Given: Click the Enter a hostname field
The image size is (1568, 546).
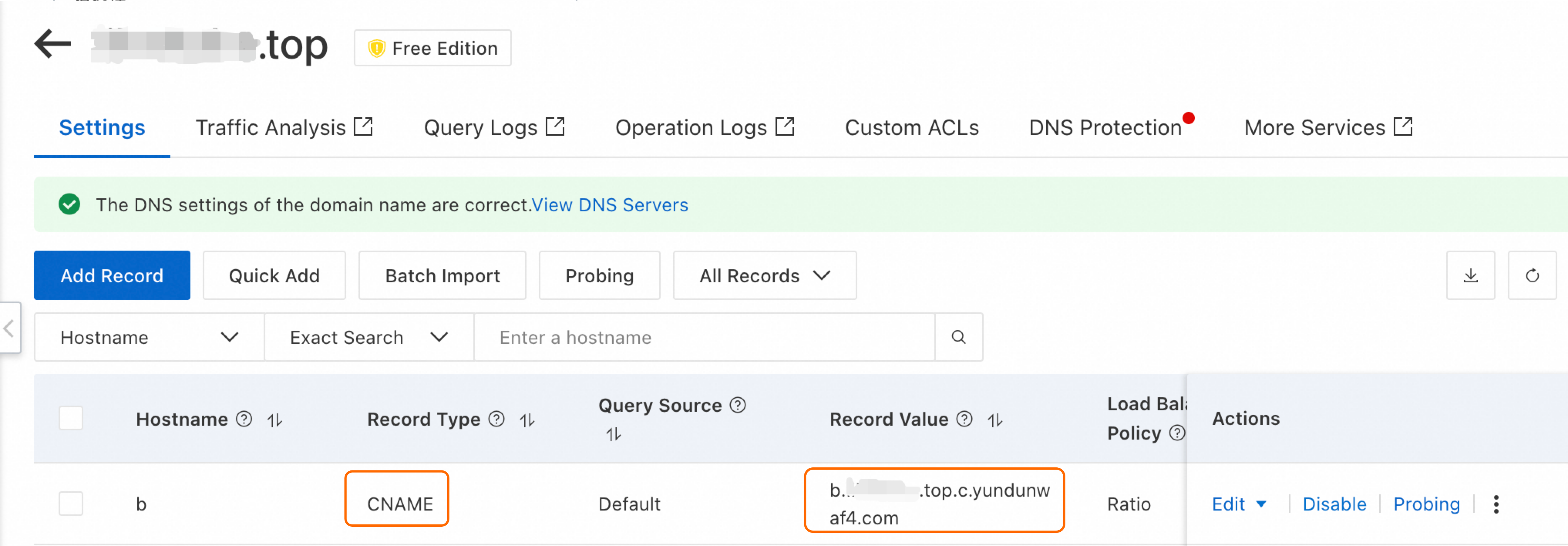Looking at the screenshot, I should pyautogui.click(x=703, y=337).
